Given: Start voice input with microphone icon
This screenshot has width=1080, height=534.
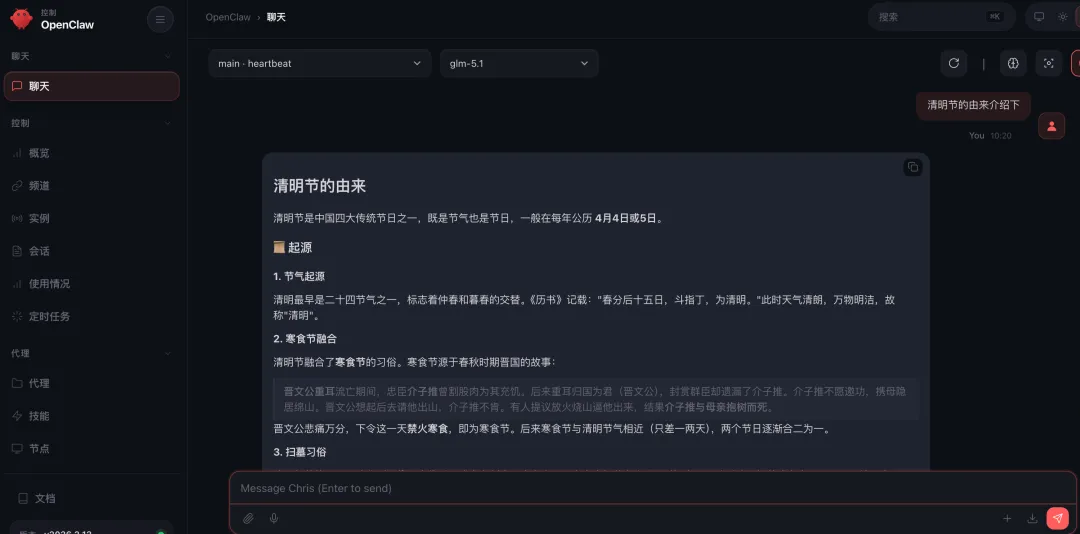Looking at the screenshot, I should pyautogui.click(x=274, y=518).
